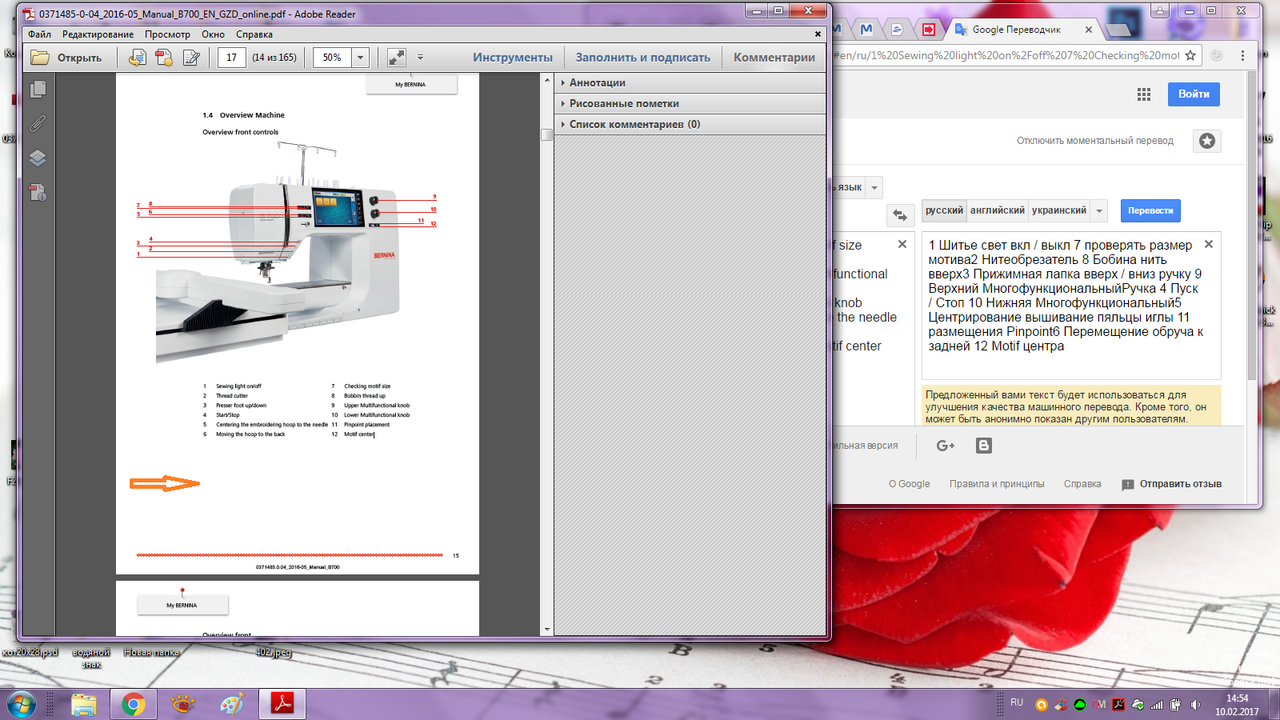
Task: Open the Заполнить и подписать pane
Action: 643,57
